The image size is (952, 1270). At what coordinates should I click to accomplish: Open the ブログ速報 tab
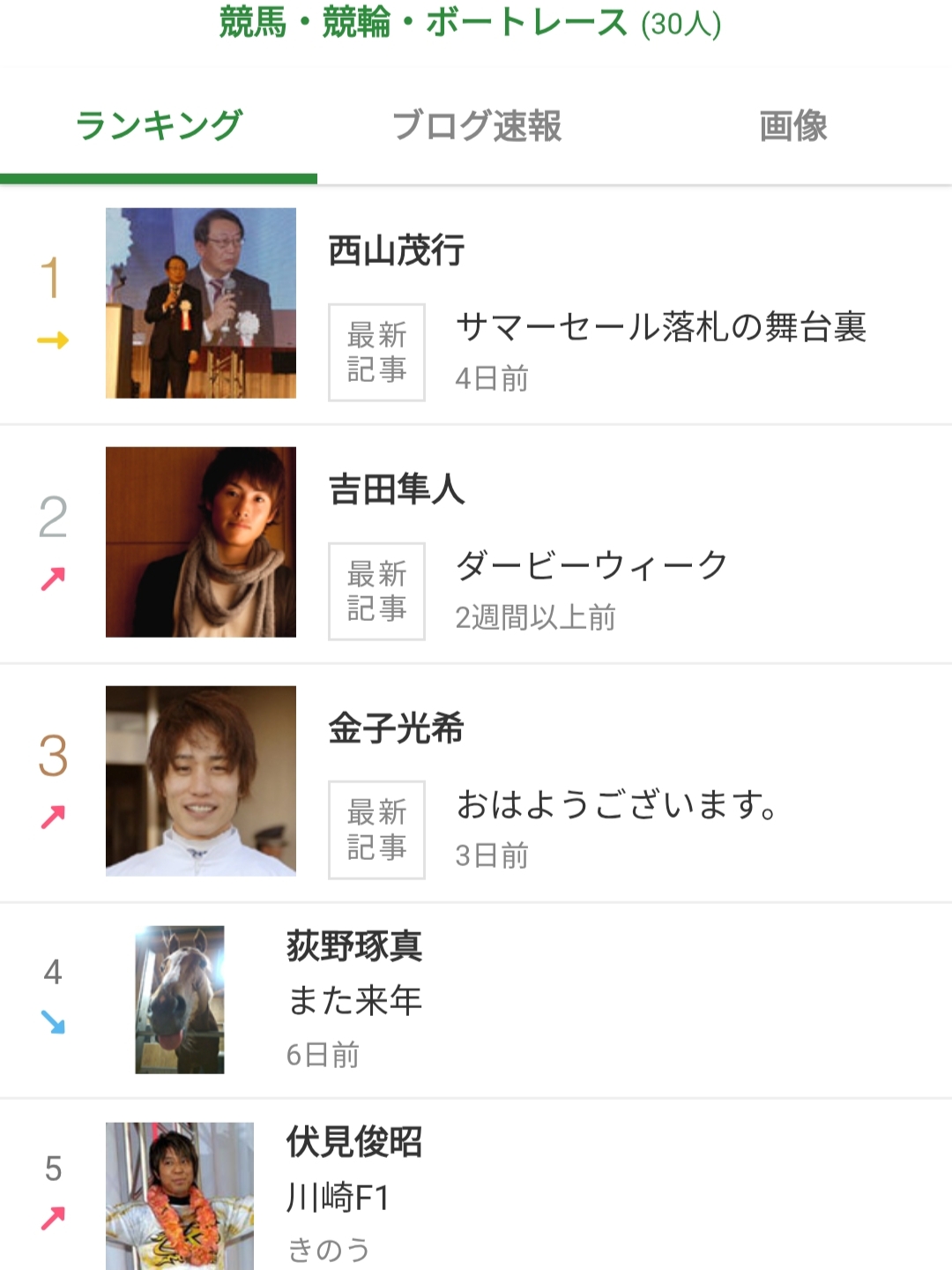pyautogui.click(x=476, y=126)
